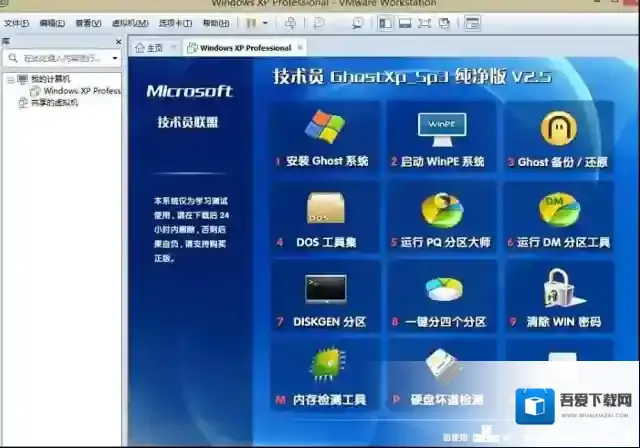Click the search magnifier icon in library
Screen dimensions: 640x448
click(x=13, y=58)
